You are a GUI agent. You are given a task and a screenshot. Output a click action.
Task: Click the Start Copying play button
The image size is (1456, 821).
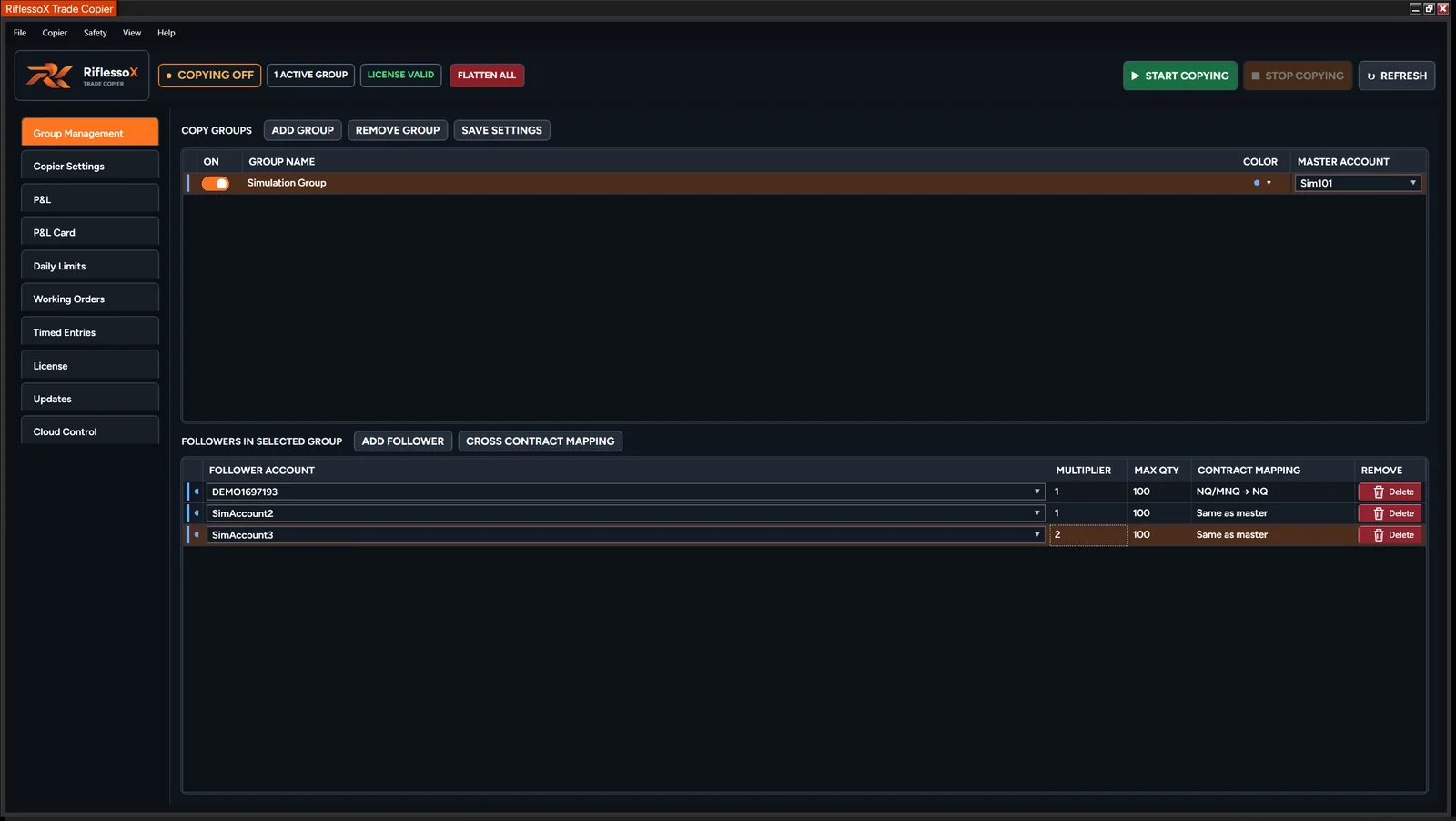pyautogui.click(x=1179, y=76)
